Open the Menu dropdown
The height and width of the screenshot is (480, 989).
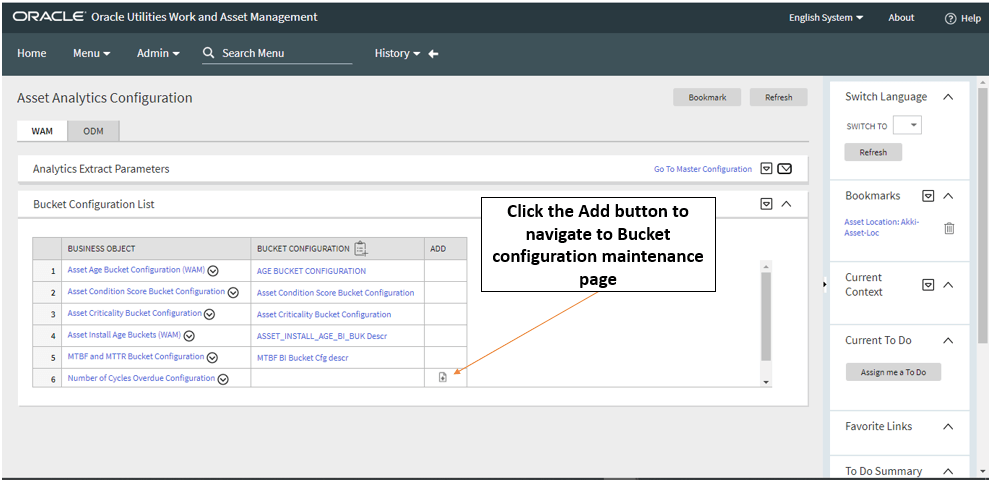click(91, 54)
